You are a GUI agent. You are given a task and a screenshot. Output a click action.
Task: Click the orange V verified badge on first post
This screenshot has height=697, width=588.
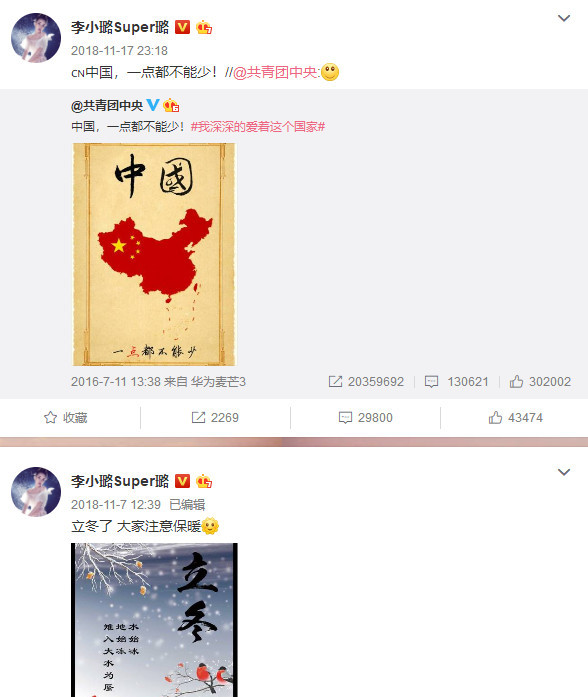click(x=182, y=27)
